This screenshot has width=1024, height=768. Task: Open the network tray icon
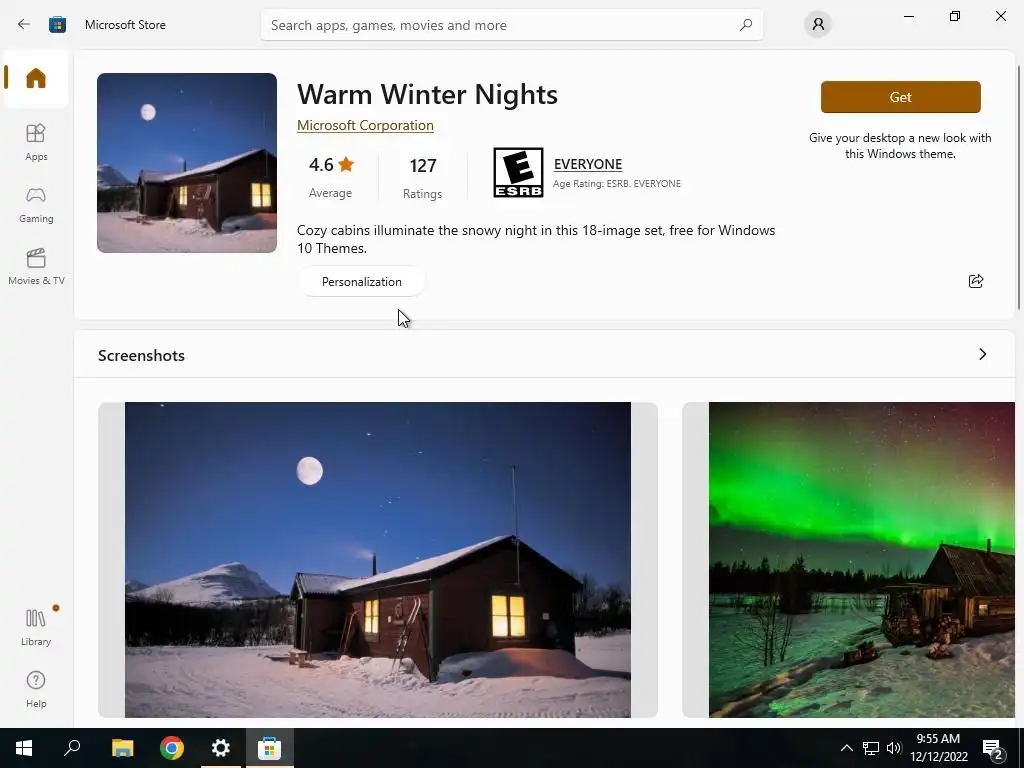[x=871, y=748]
